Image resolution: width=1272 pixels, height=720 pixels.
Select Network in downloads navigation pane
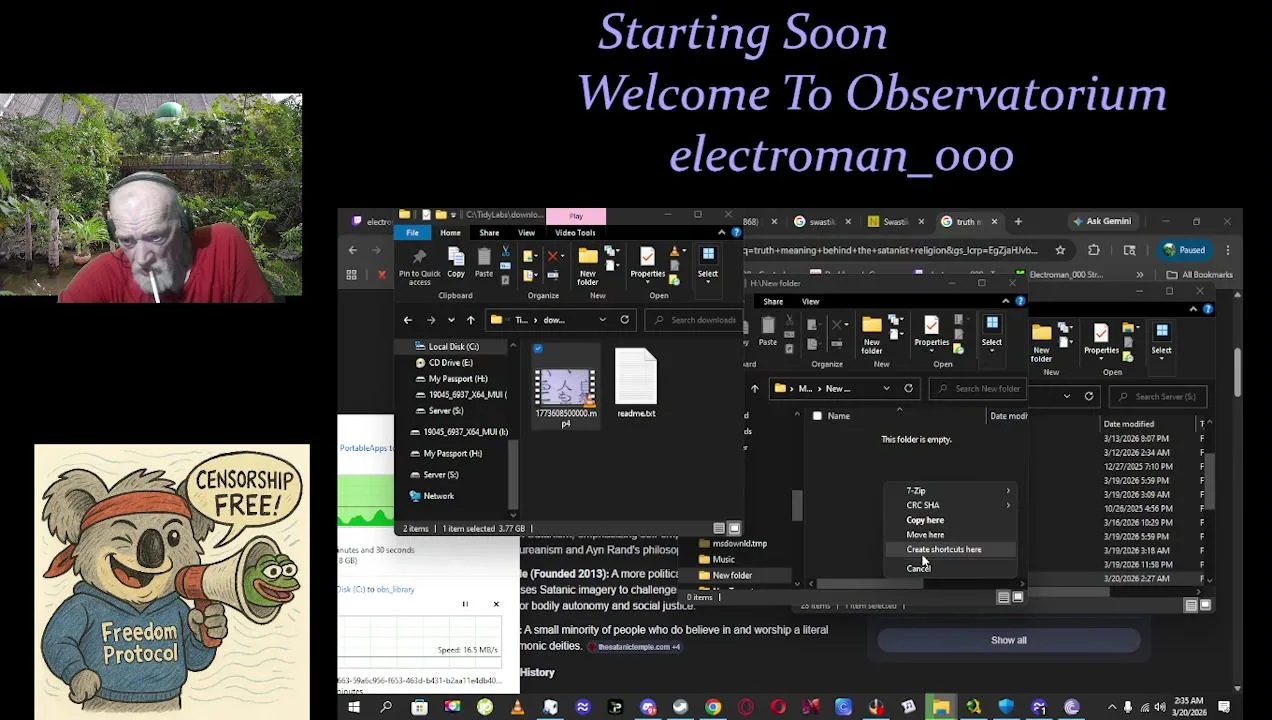(438, 496)
